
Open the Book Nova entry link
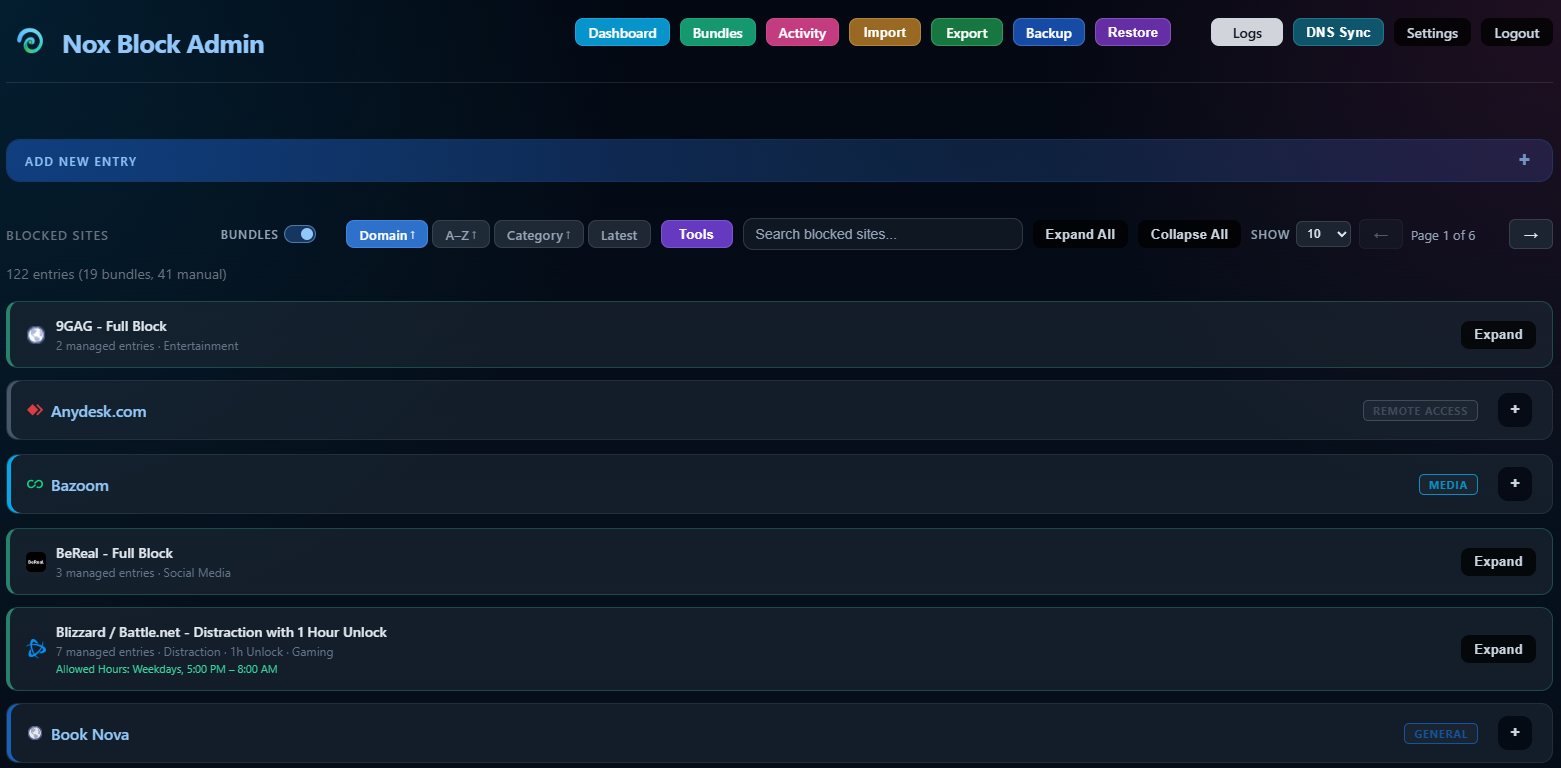[x=90, y=734]
